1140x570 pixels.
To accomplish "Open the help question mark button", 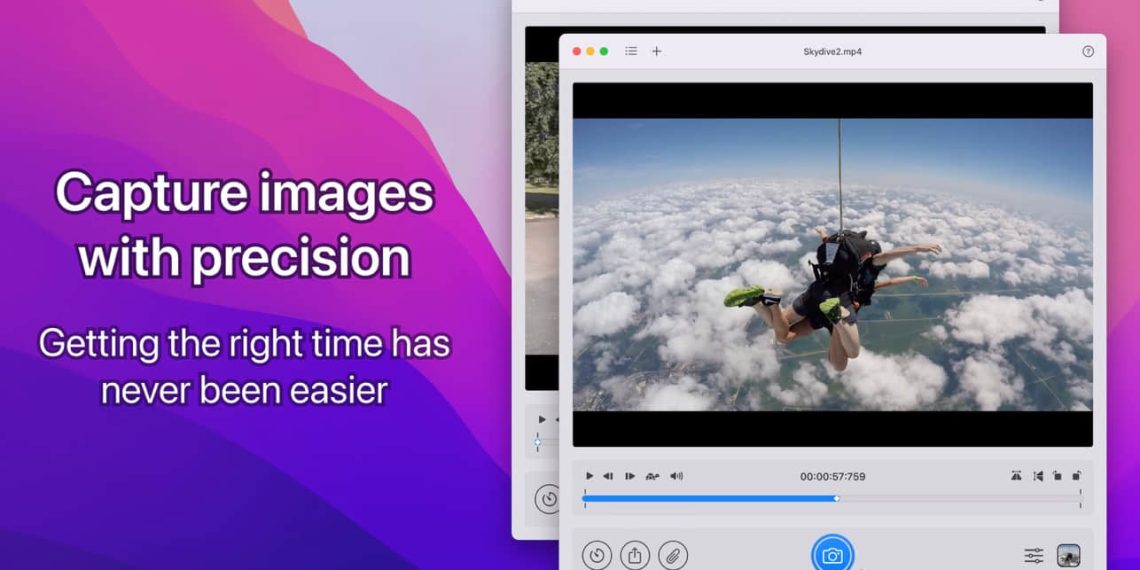I will tap(1088, 51).
